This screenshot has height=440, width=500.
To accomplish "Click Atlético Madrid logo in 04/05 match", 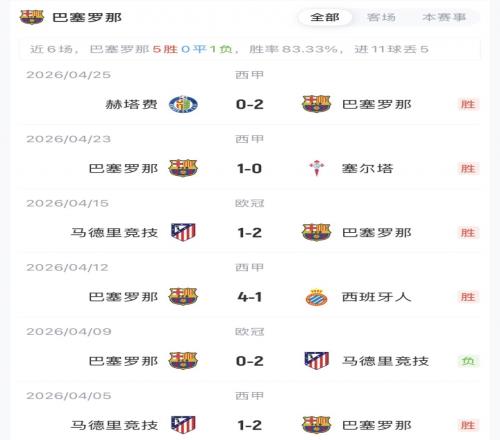I will (x=183, y=425).
